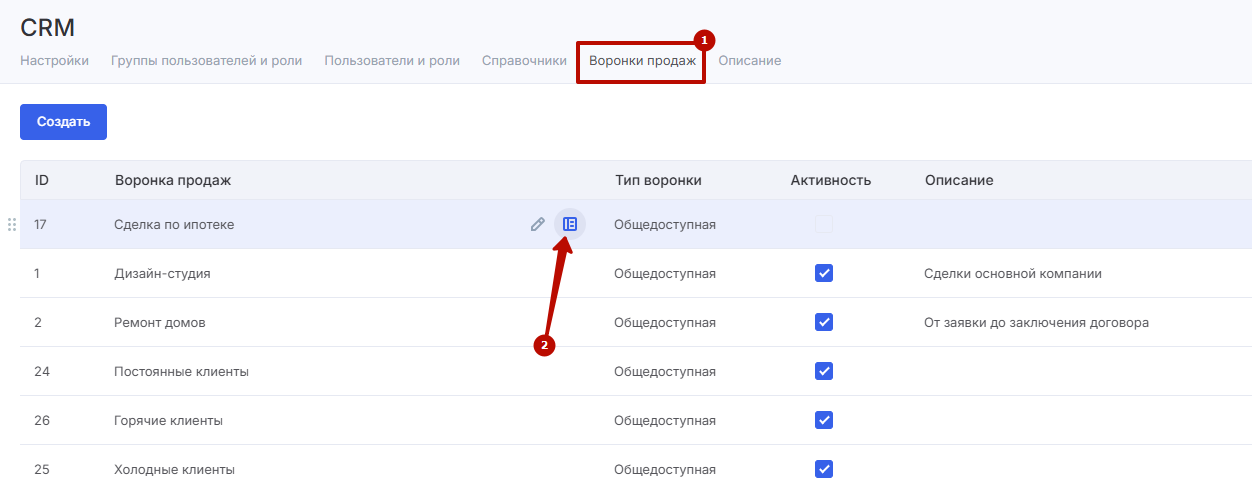1252x493 pixels.
Task: Toggle activity checkbox for Холодные клиенты
Action: tap(824, 469)
